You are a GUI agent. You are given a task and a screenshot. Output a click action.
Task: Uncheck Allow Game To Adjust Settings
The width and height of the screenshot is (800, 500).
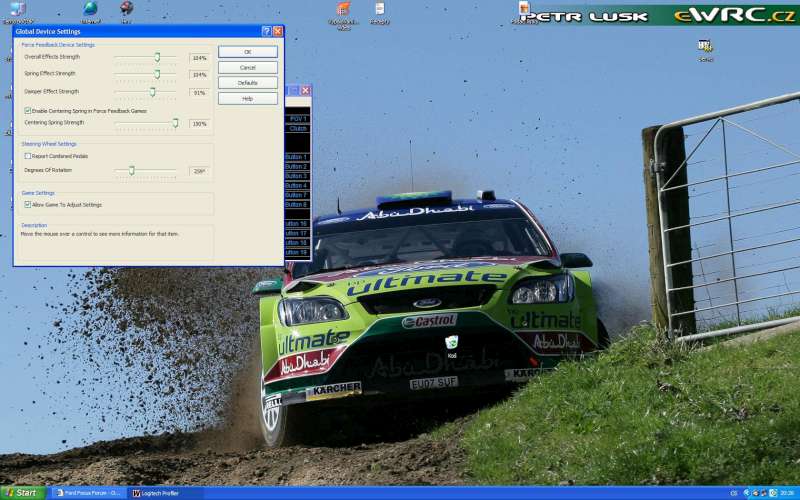coord(27,205)
